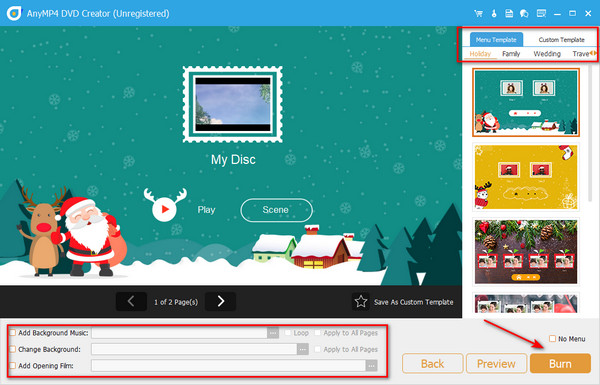Screen dimensions: 600x385
Task: Check the No Menu option
Action: (552, 339)
